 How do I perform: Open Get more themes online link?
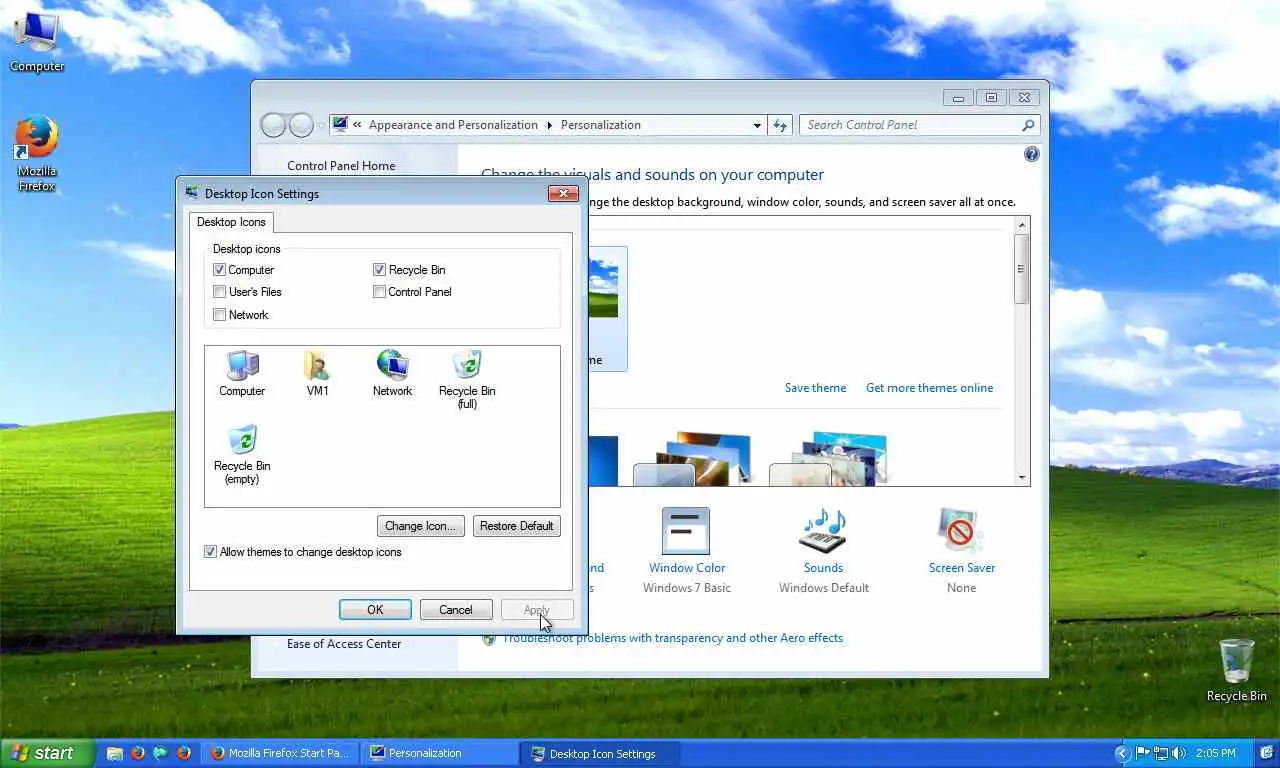coord(930,388)
